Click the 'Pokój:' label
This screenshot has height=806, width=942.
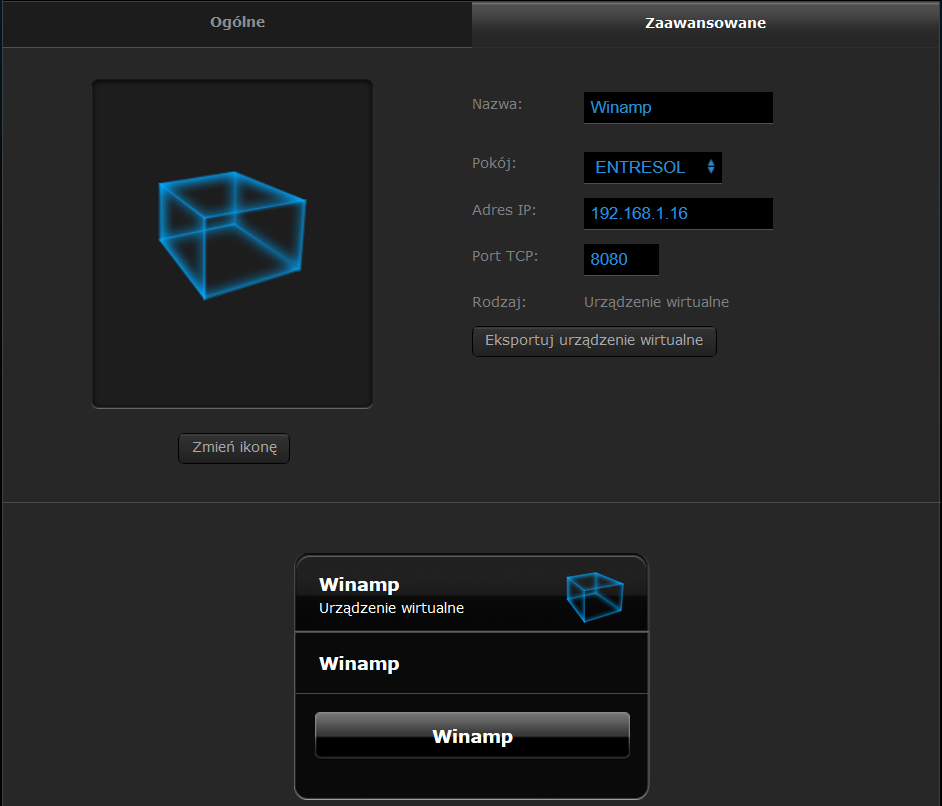[494, 163]
